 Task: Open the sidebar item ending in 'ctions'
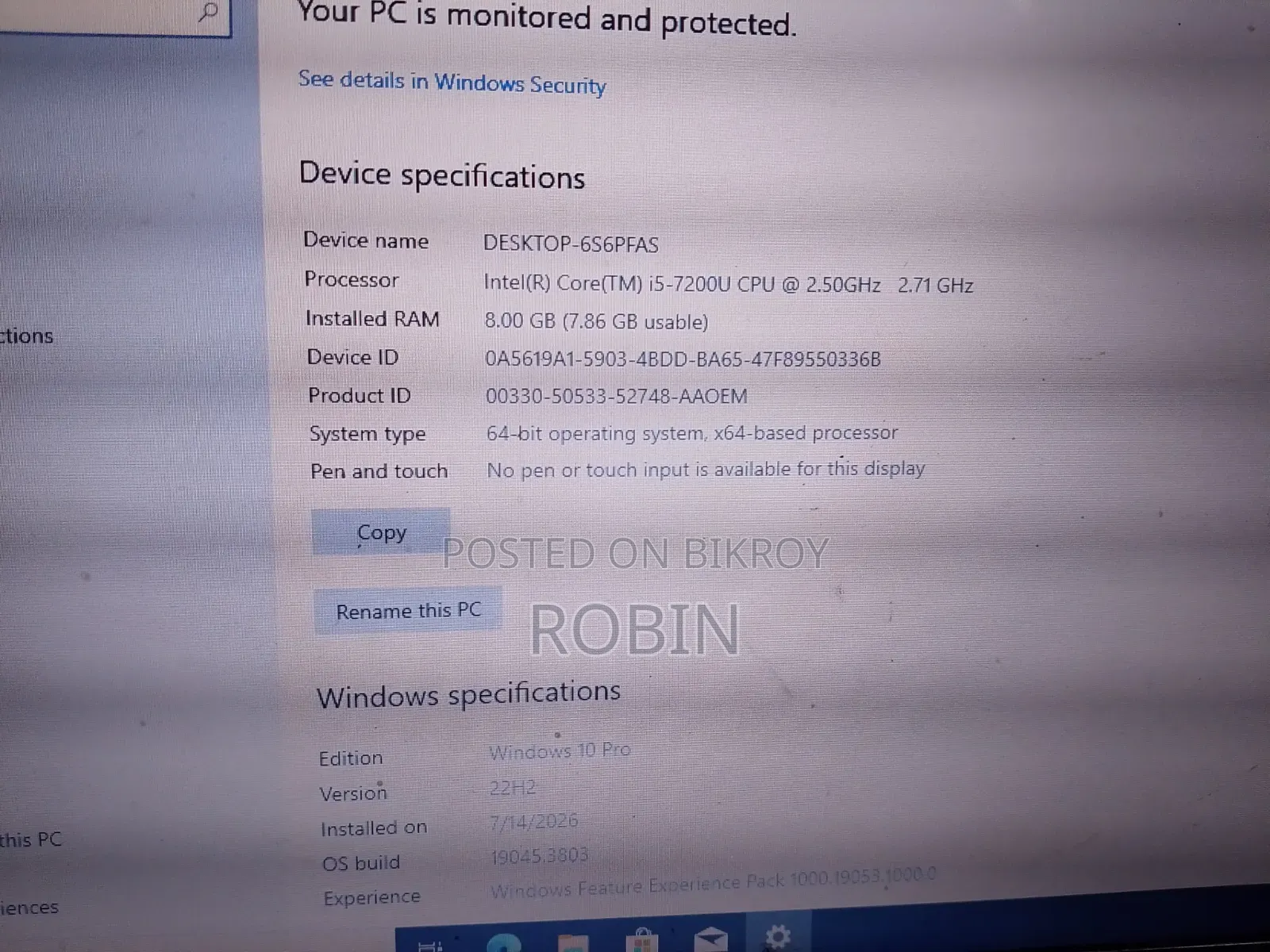27,336
